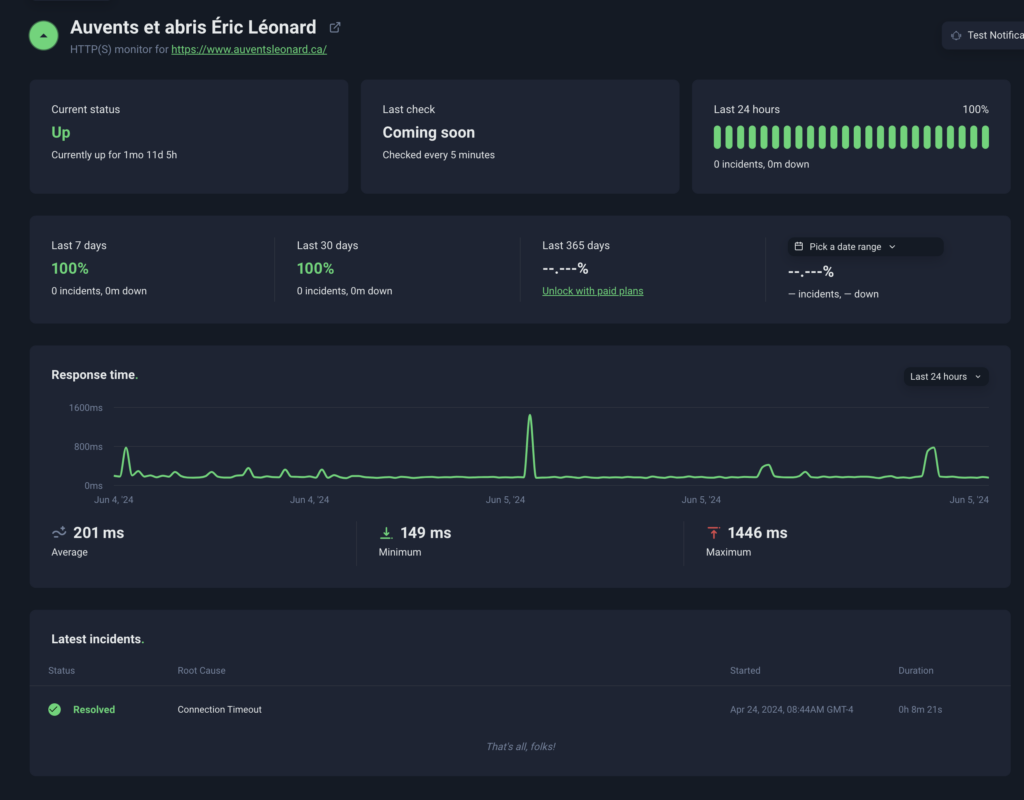
Task: Open the external link icon beside monitor title
Action: point(335,27)
